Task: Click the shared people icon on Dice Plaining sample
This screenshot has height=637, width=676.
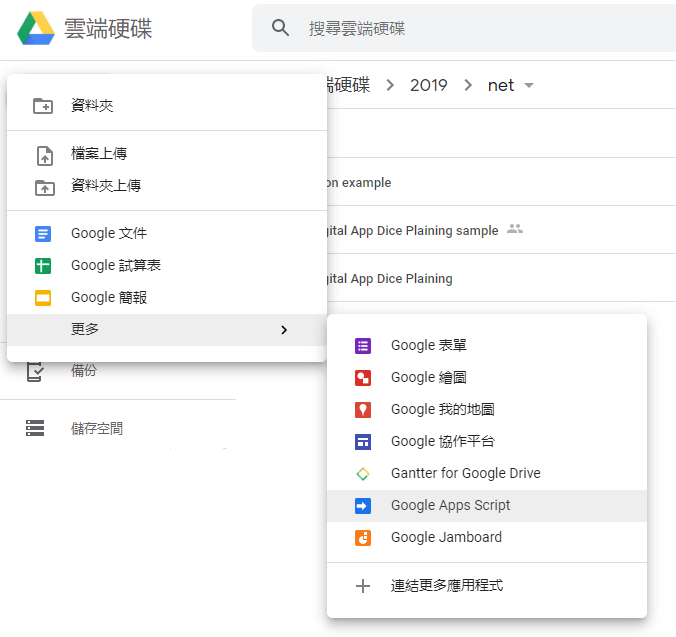Action: pos(515,229)
